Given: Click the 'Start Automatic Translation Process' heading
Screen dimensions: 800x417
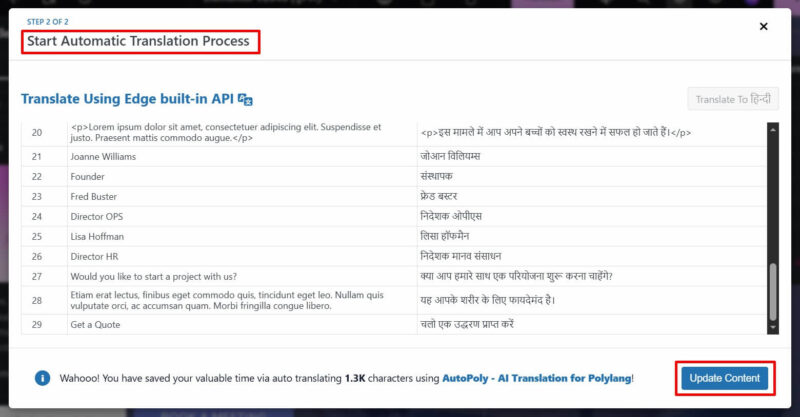Looking at the screenshot, I should [x=138, y=41].
